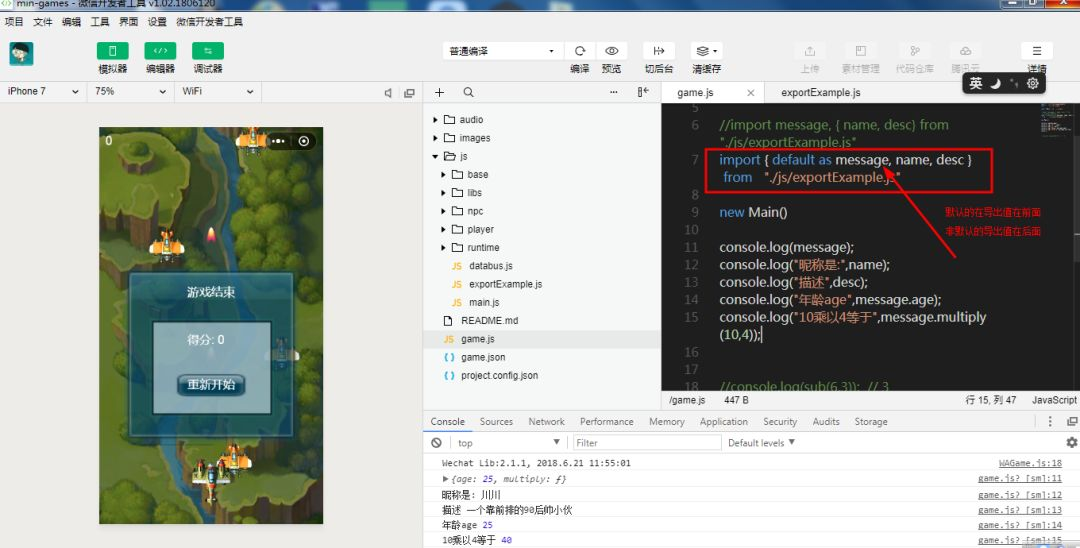
Task: Open the WiFi network dropdown
Action: 218,91
